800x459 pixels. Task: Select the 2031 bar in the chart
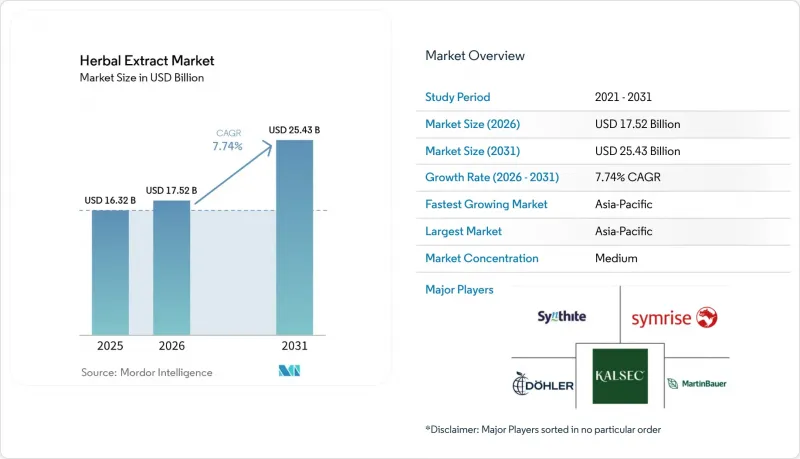(x=294, y=238)
